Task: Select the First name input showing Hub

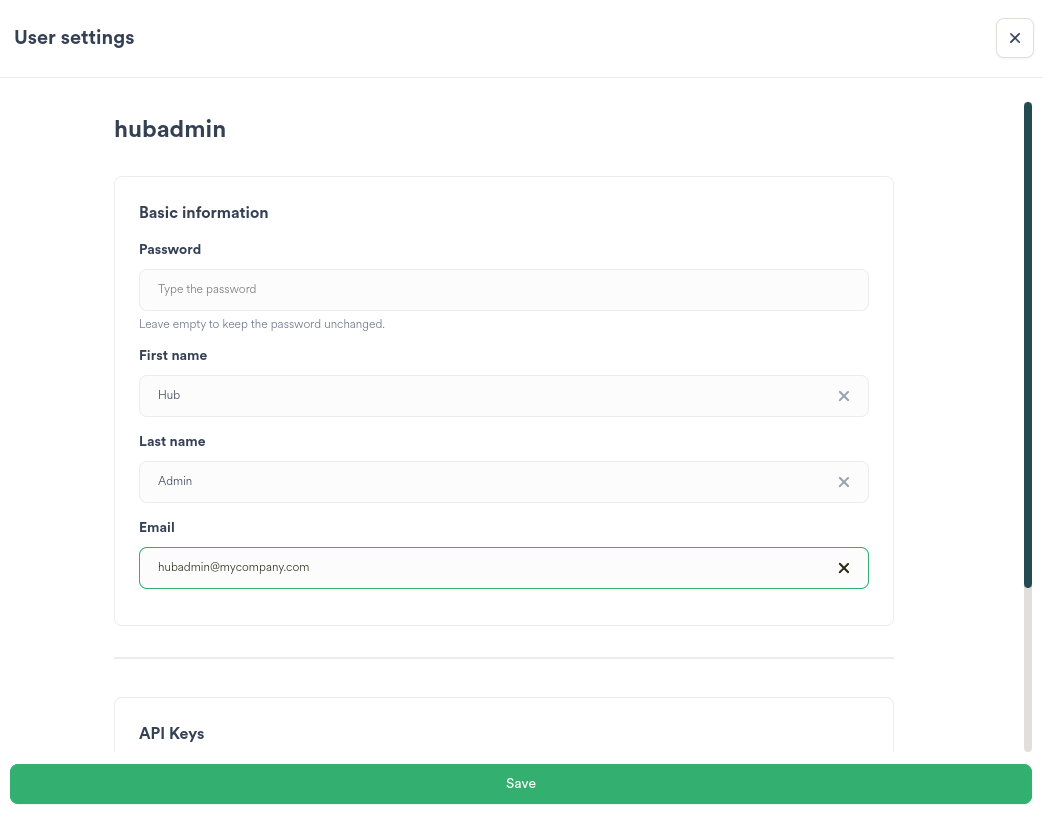Action: (x=450, y=395)
